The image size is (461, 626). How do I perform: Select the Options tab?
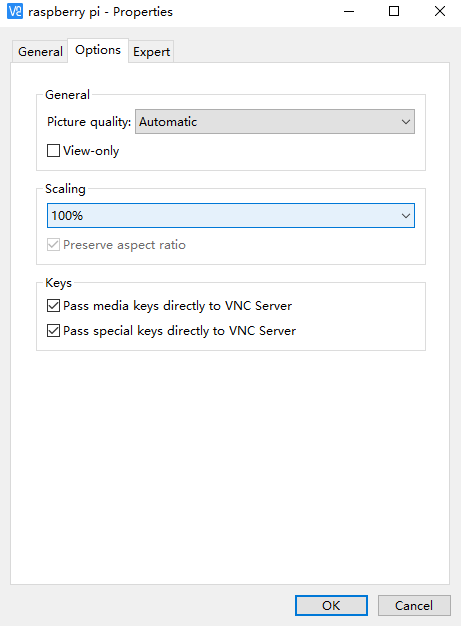(98, 50)
